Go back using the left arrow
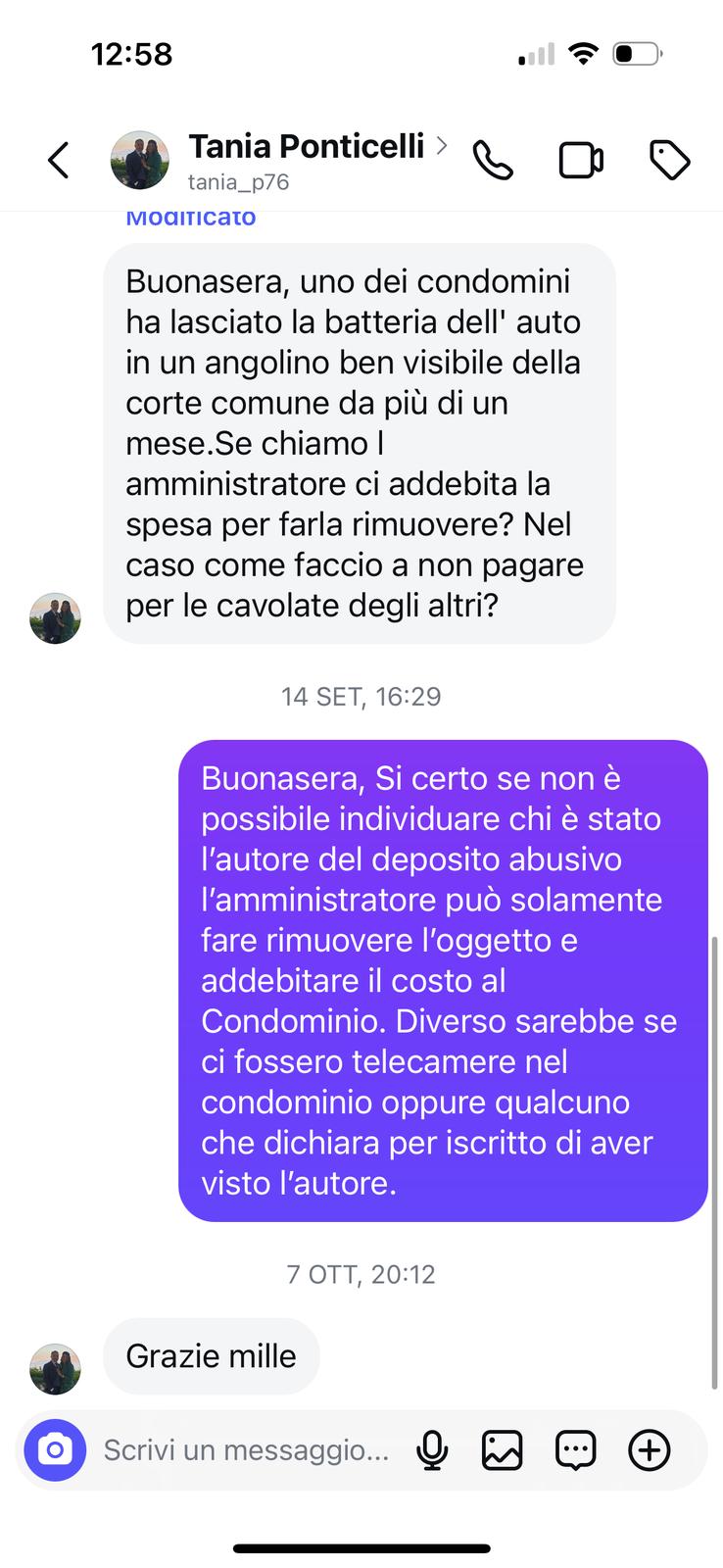723x1568 pixels. [x=59, y=161]
